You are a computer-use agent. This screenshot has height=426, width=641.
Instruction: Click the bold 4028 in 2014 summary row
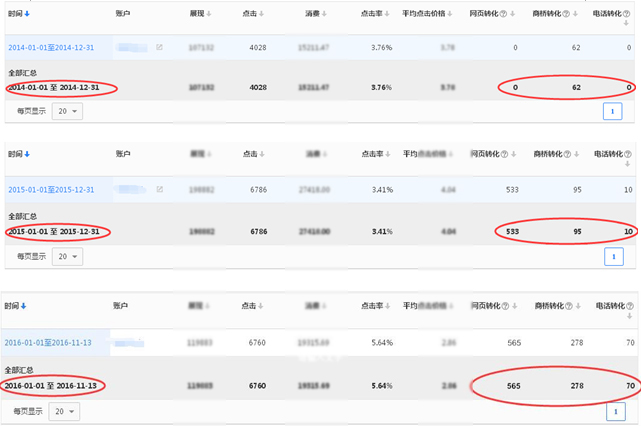point(258,87)
